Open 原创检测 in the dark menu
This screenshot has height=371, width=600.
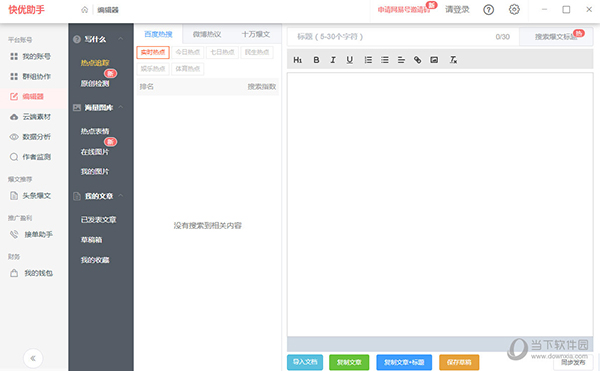pyautogui.click(x=95, y=83)
